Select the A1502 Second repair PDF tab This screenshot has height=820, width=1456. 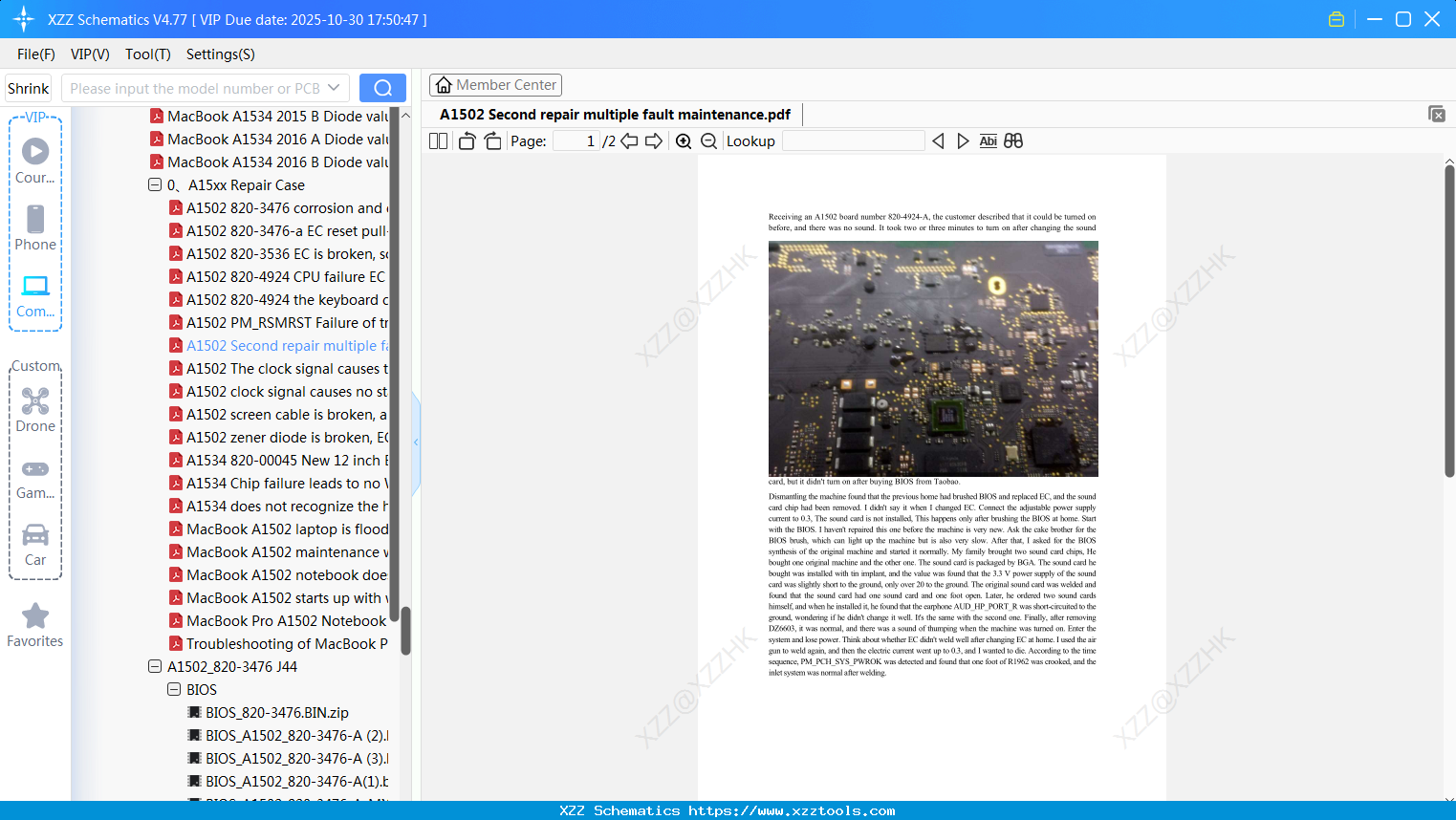click(615, 115)
